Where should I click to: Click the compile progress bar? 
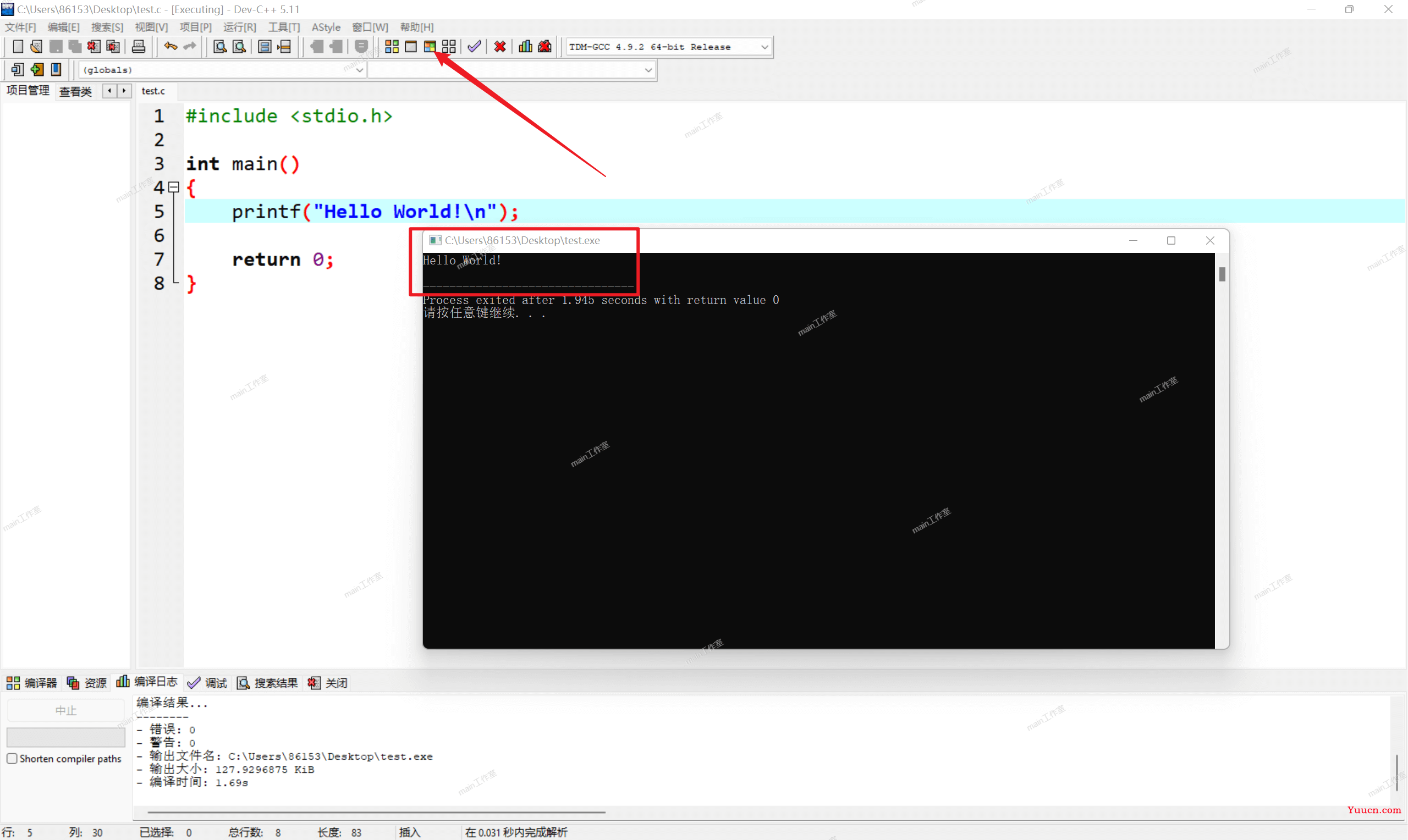(x=65, y=737)
